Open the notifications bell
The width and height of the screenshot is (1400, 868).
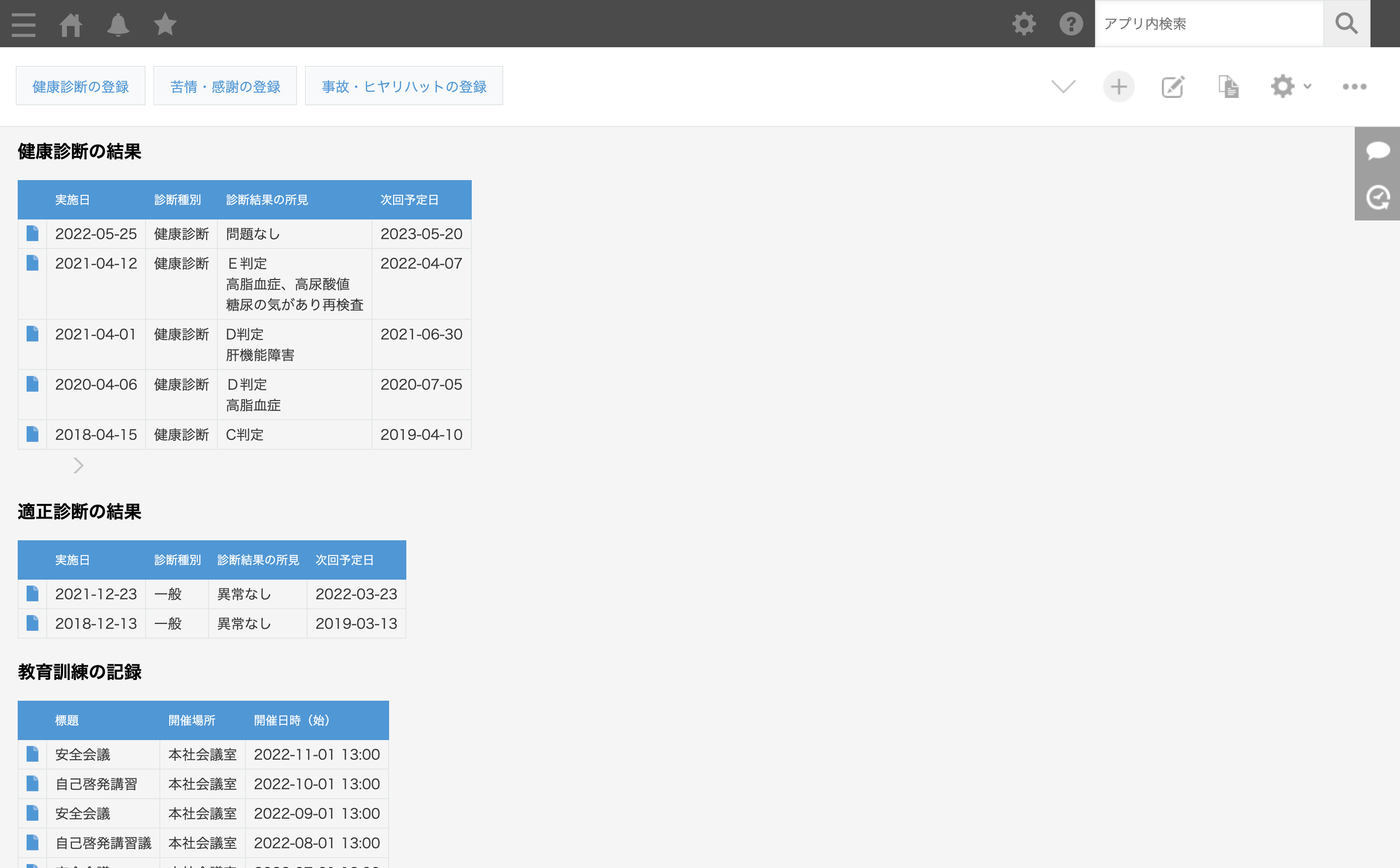(118, 24)
